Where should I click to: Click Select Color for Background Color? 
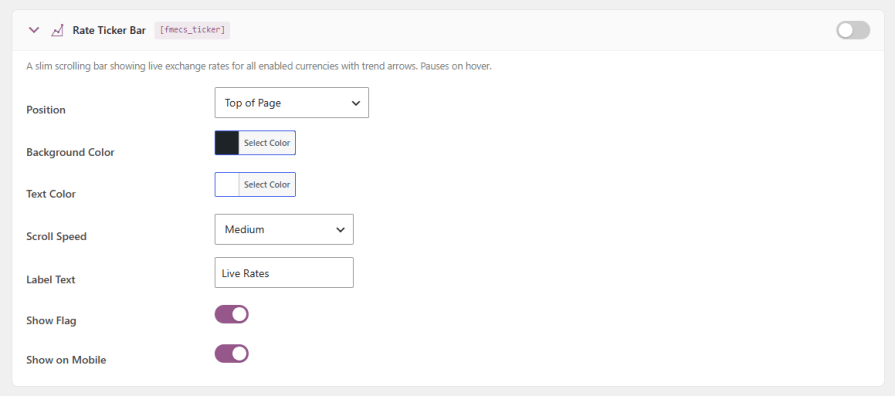coord(267,143)
